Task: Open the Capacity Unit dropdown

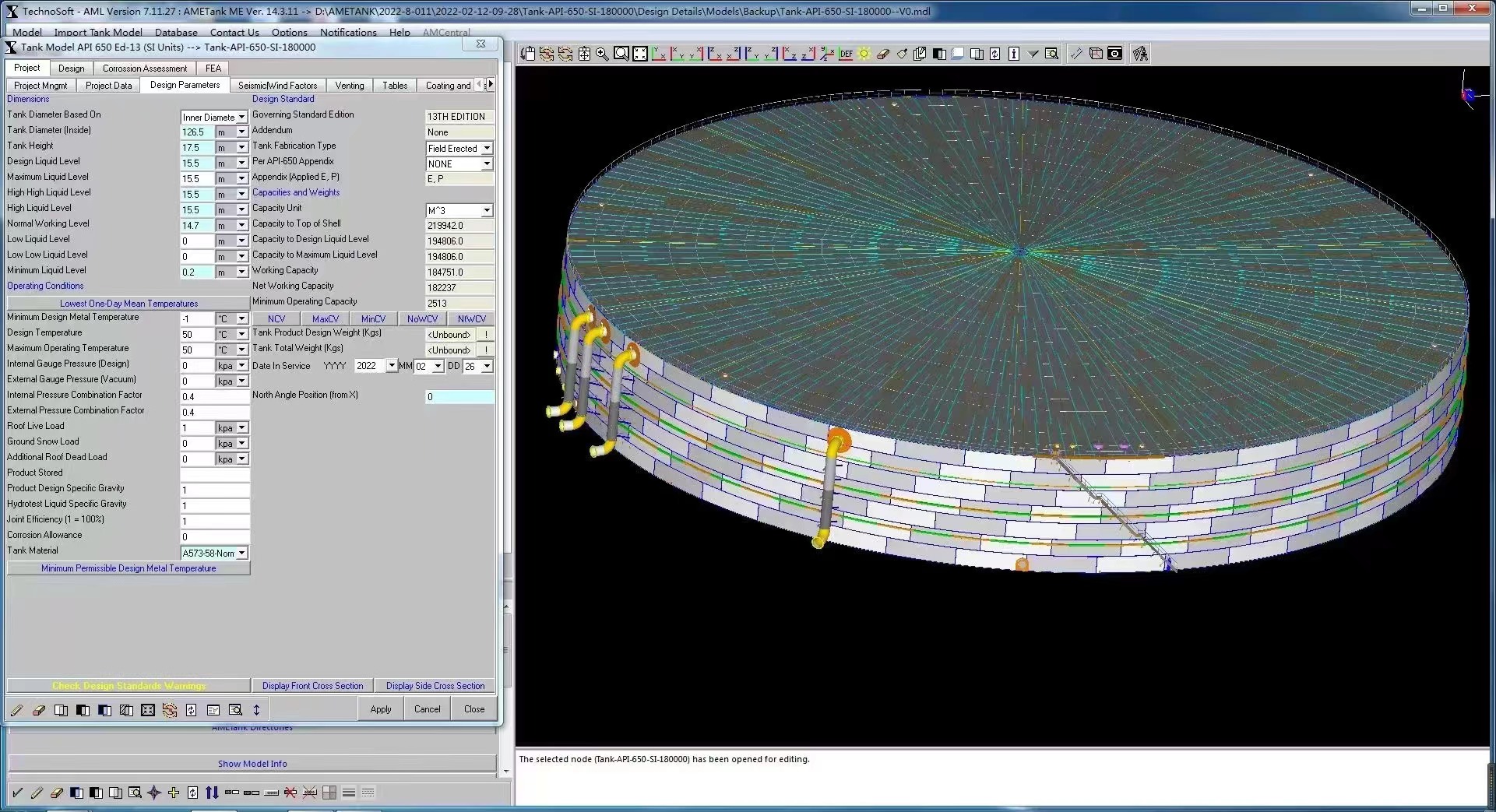Action: [x=487, y=210]
